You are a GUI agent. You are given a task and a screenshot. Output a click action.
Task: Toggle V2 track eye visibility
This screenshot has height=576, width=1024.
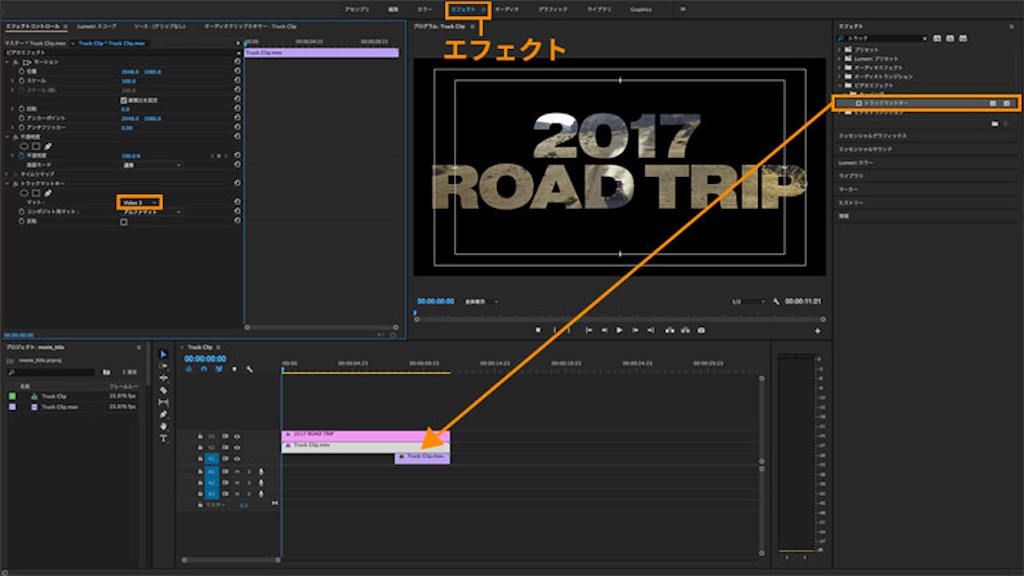(x=237, y=447)
